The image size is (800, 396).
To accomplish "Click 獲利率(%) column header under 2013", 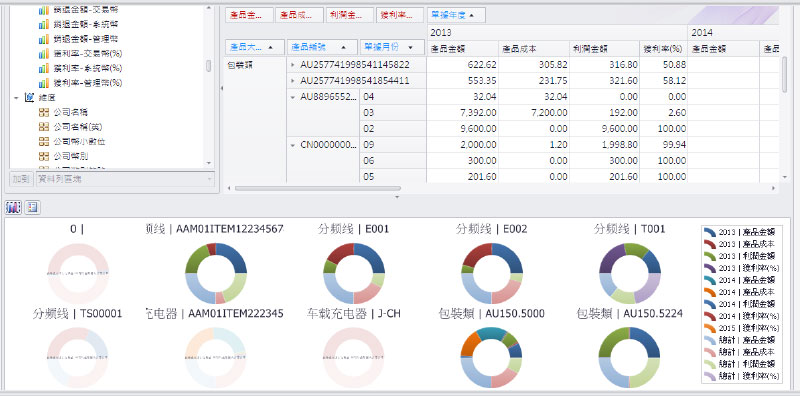I will (663, 49).
